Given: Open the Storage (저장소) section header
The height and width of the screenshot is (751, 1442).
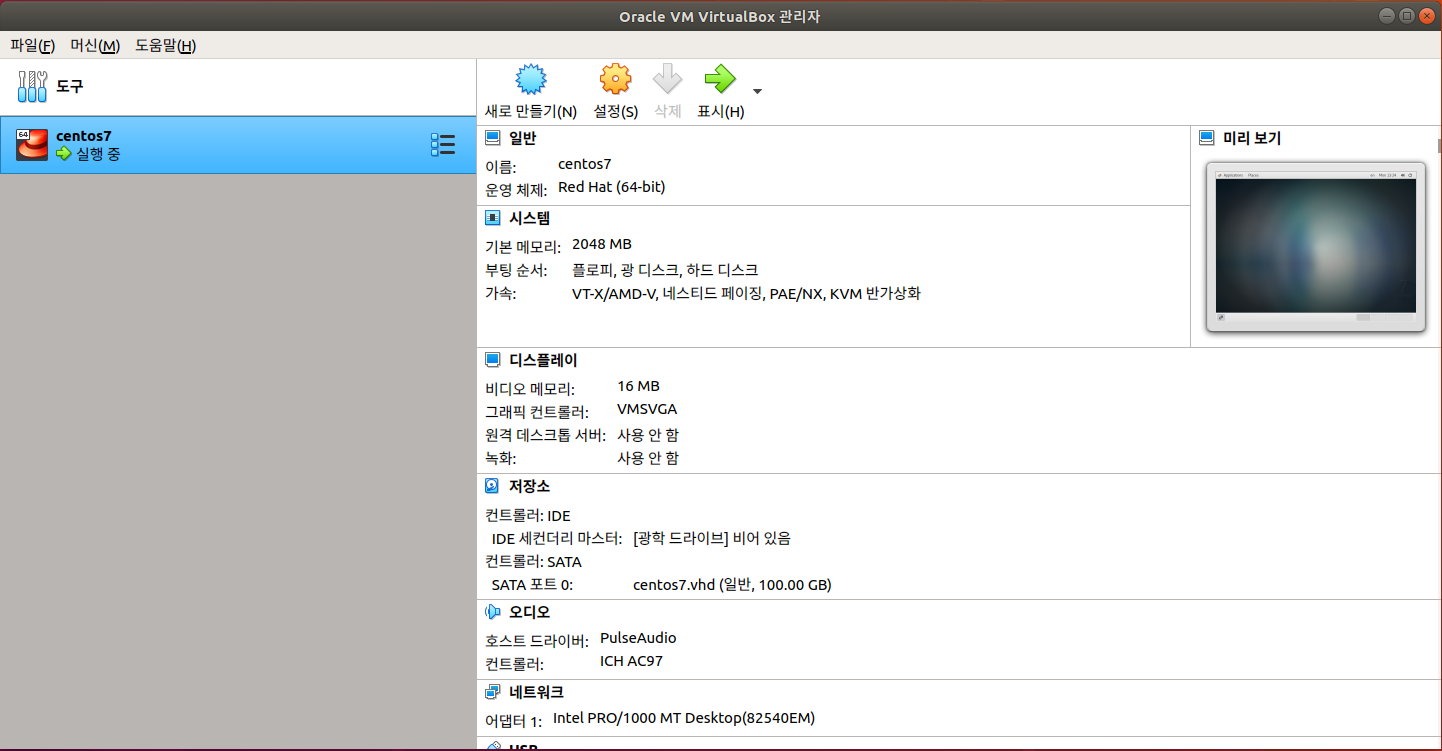Looking at the screenshot, I should click(x=529, y=486).
